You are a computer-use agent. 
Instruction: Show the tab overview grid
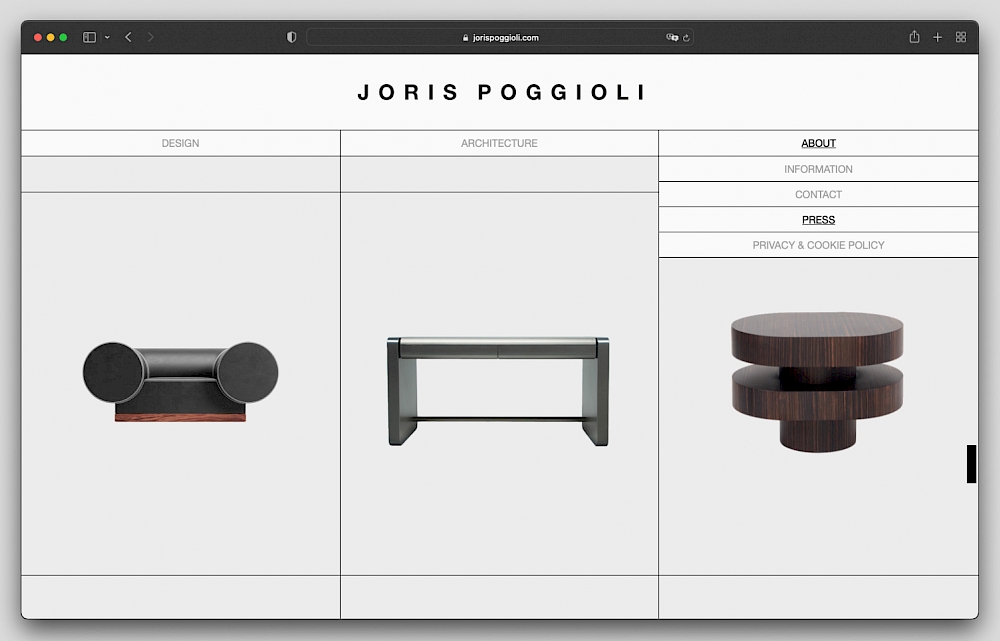click(x=961, y=37)
